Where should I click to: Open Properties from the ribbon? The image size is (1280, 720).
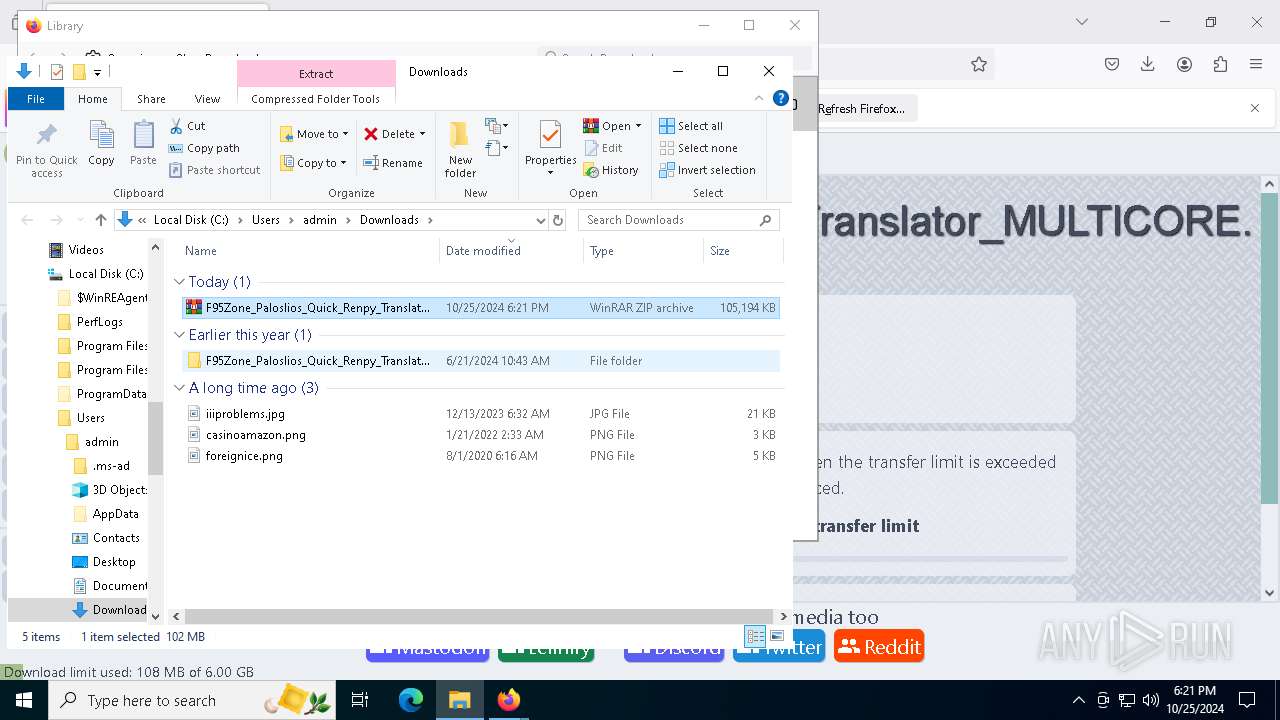550,148
